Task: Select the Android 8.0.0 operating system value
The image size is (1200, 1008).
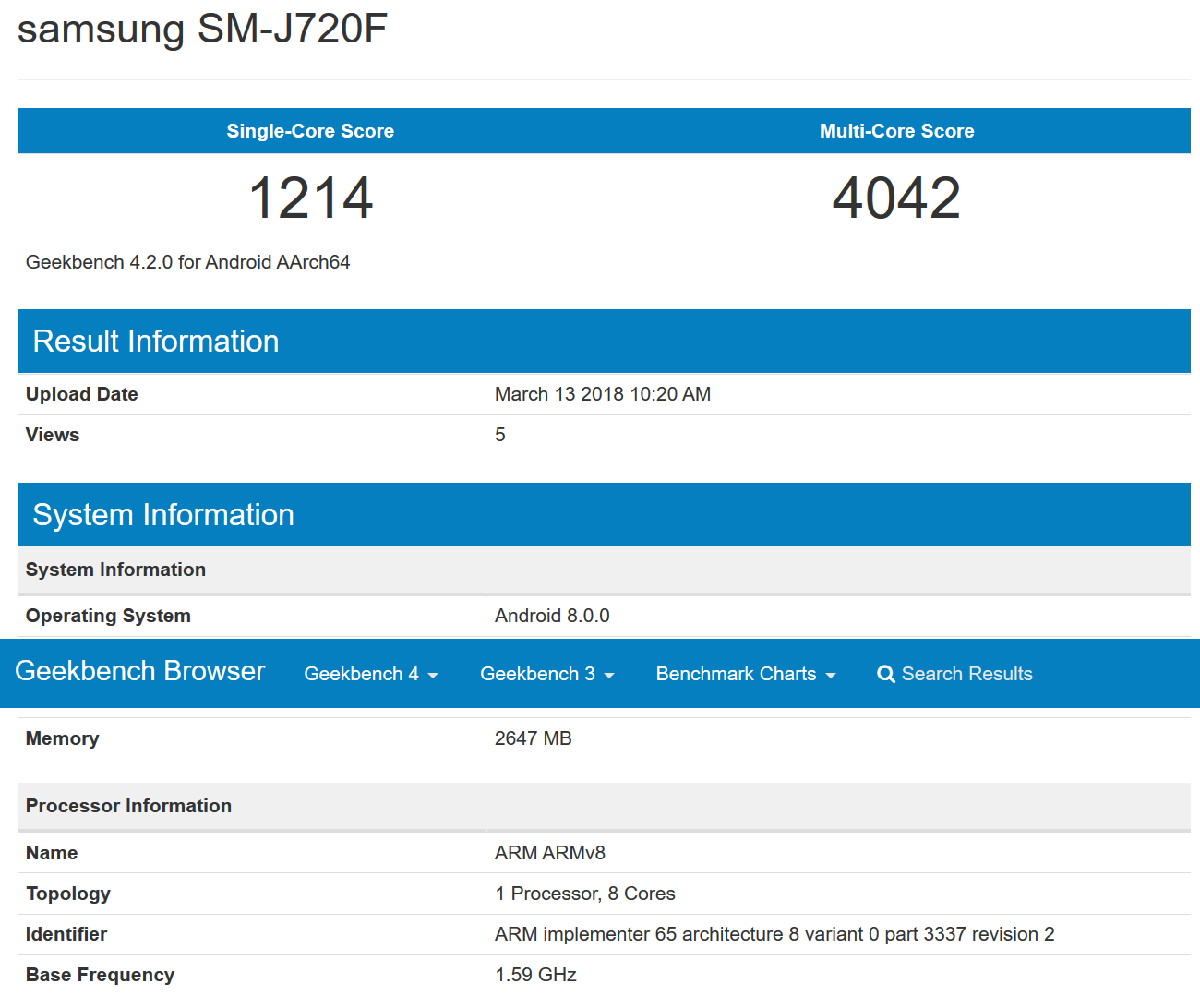Action: 552,616
